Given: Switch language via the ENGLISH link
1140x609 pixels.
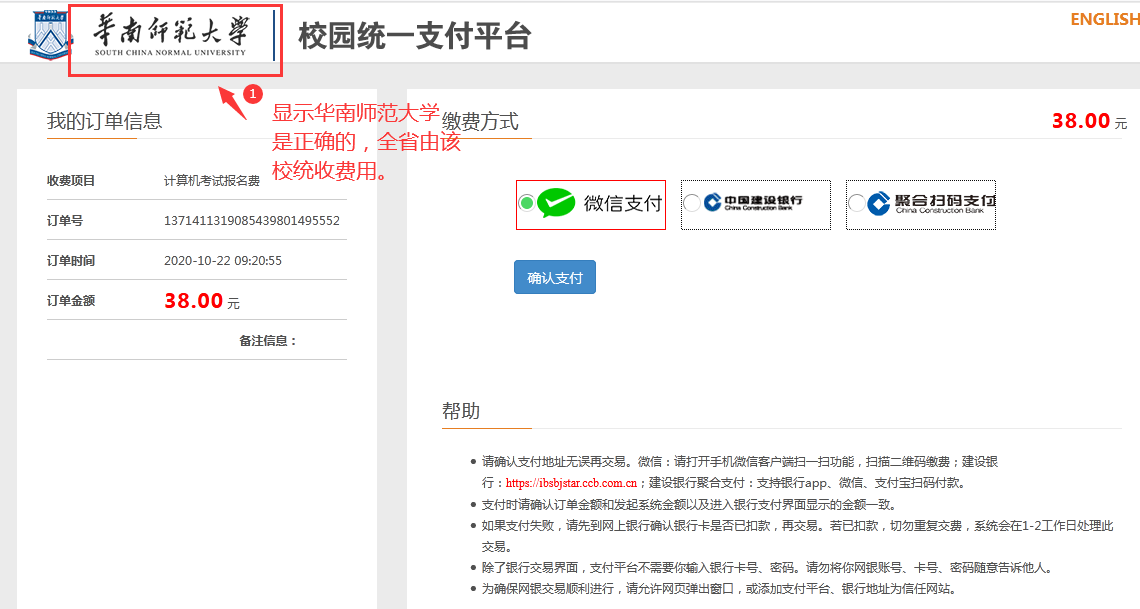Looking at the screenshot, I should point(1104,20).
